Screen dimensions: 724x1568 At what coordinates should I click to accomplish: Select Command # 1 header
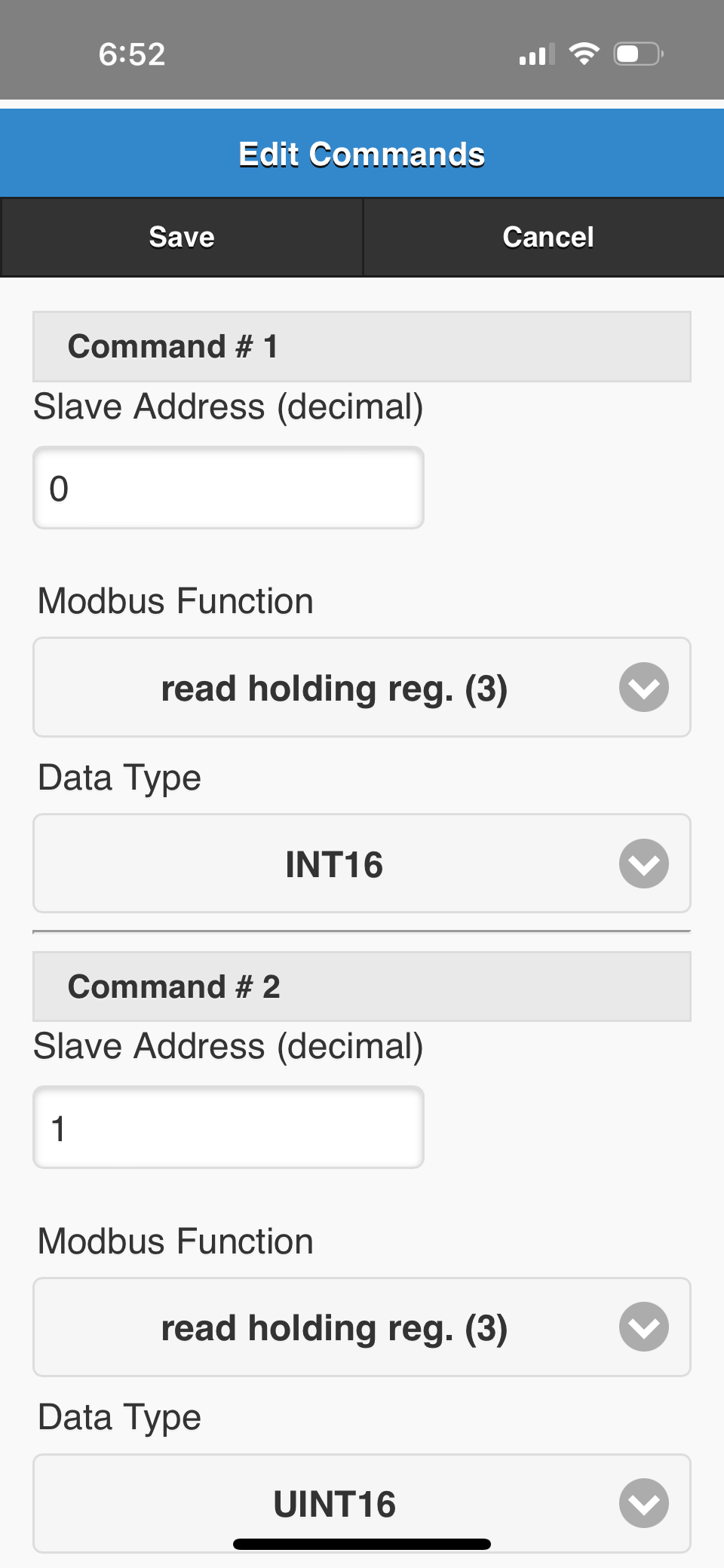point(362,346)
